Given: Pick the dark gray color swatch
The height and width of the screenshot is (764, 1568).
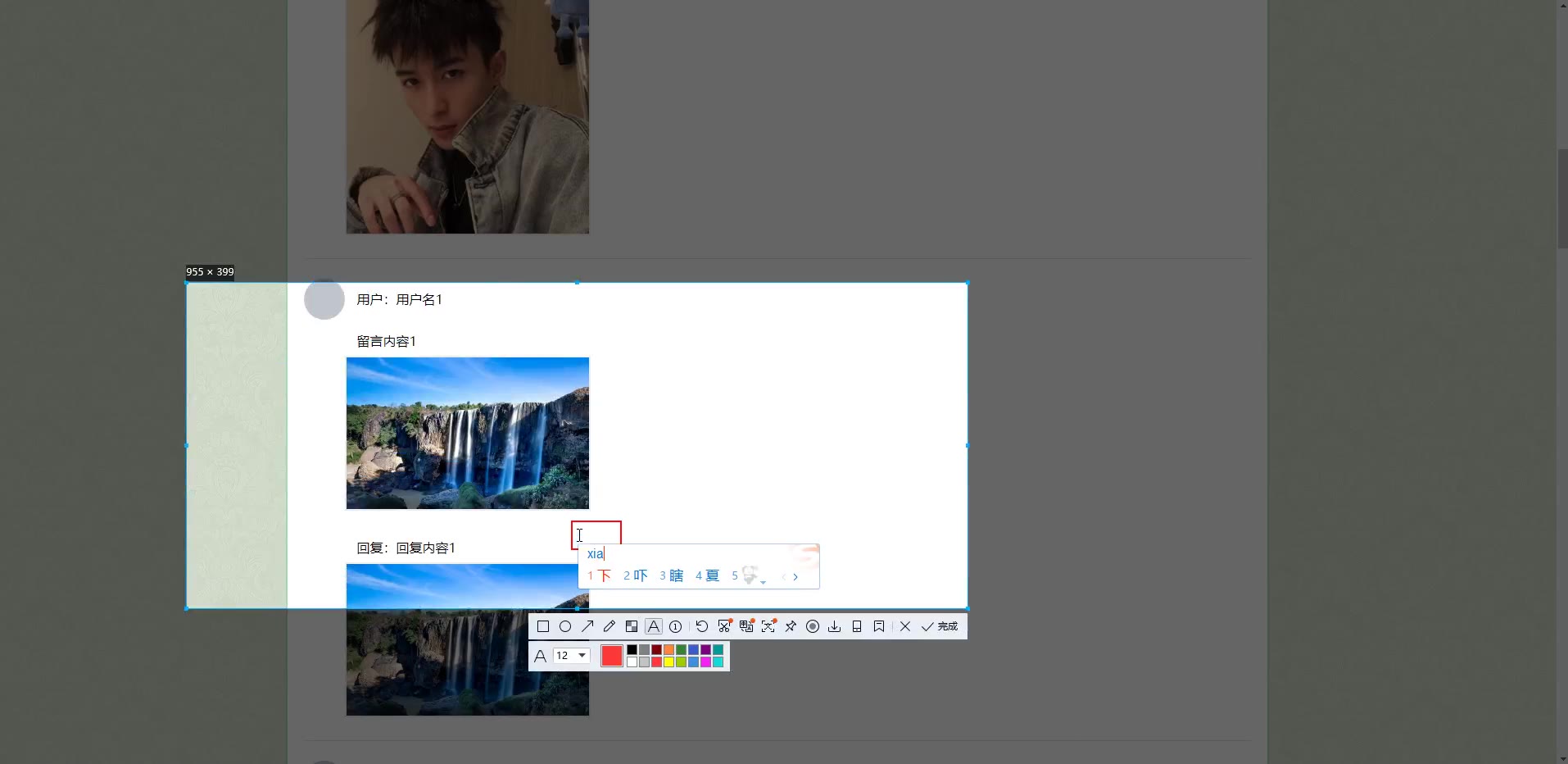Looking at the screenshot, I should 645,650.
